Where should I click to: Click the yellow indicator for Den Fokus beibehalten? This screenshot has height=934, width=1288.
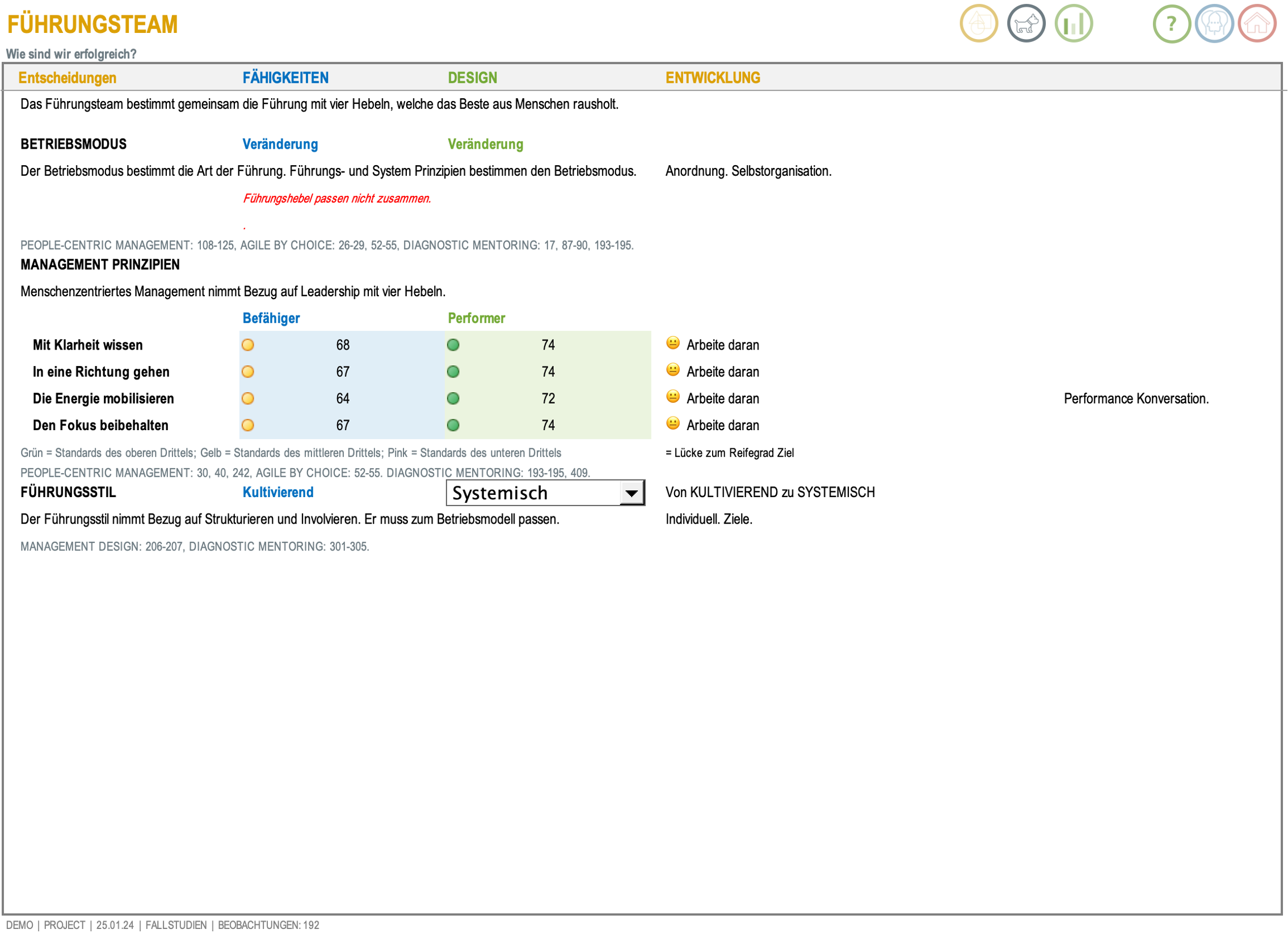pyautogui.click(x=247, y=425)
